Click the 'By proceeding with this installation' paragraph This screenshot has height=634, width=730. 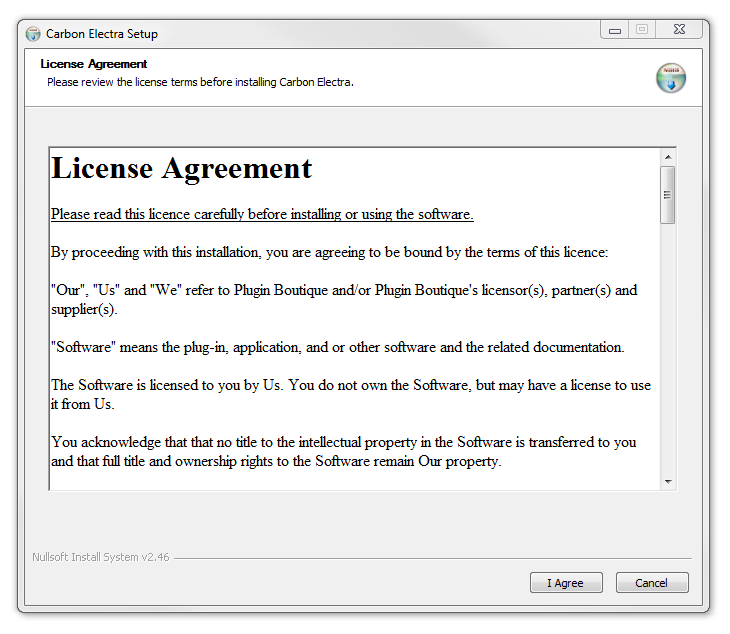click(x=329, y=252)
